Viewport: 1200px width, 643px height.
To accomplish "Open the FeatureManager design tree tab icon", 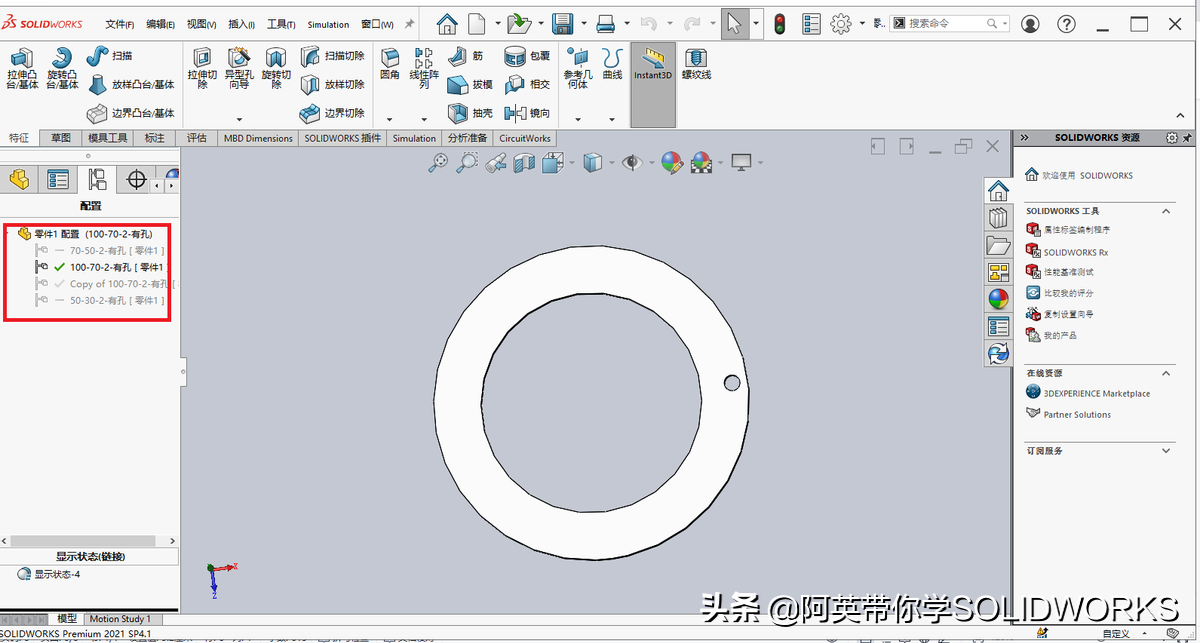I will point(19,179).
